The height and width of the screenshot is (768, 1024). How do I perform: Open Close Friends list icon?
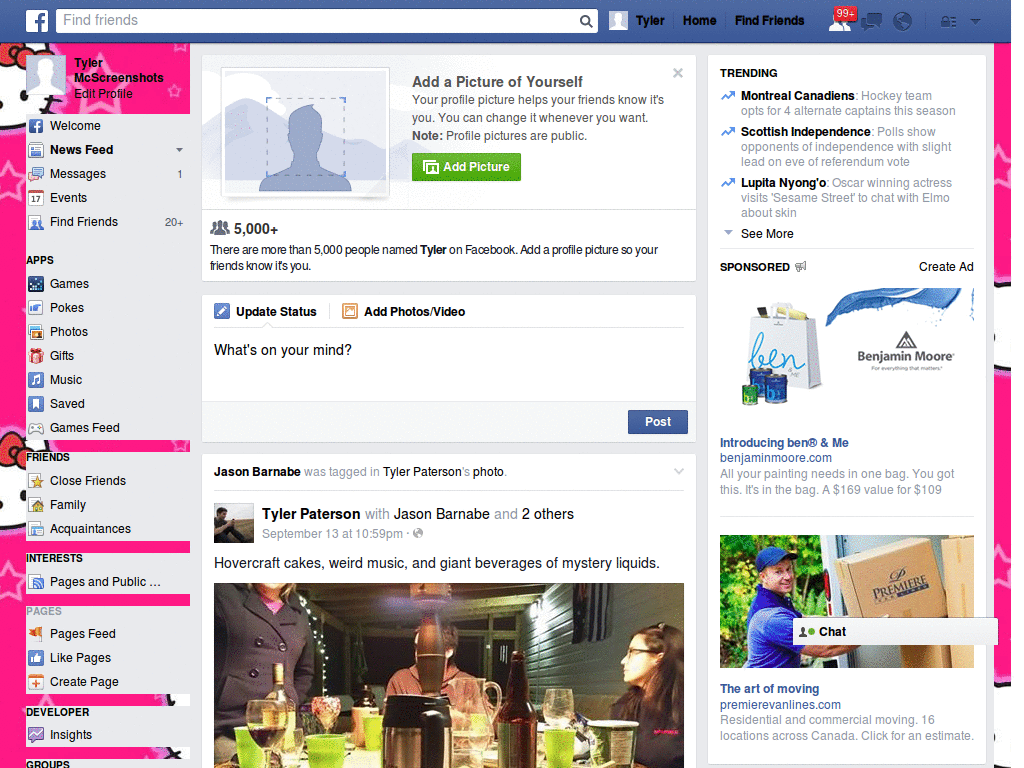[36, 481]
